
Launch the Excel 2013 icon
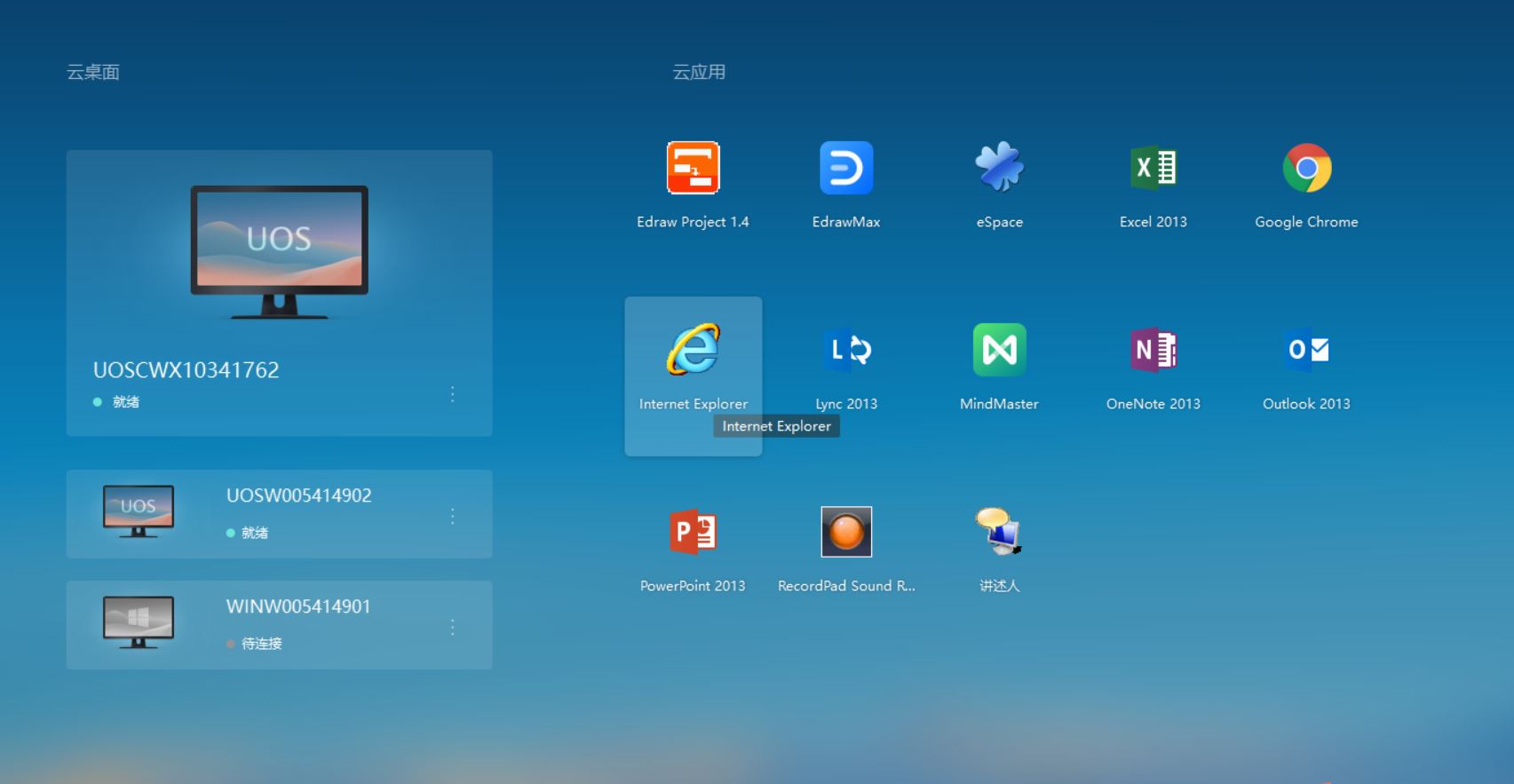pos(1153,167)
